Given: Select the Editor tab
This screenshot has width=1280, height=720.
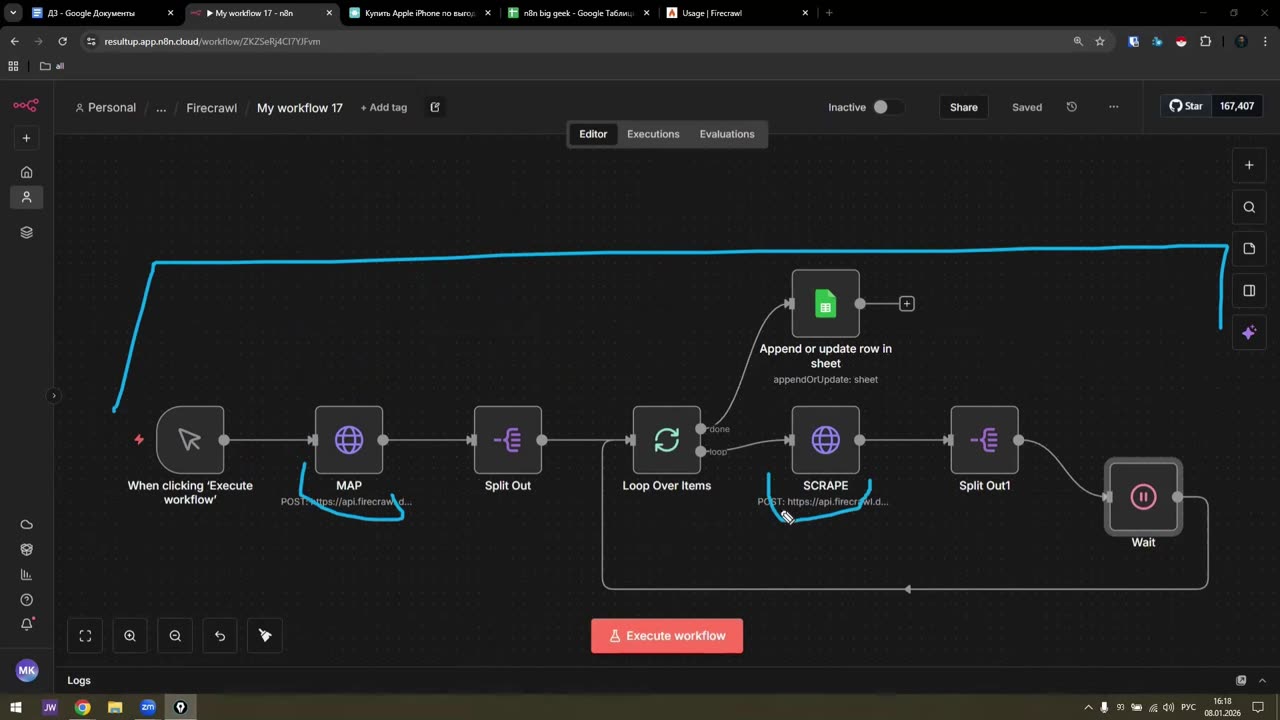Looking at the screenshot, I should [593, 134].
